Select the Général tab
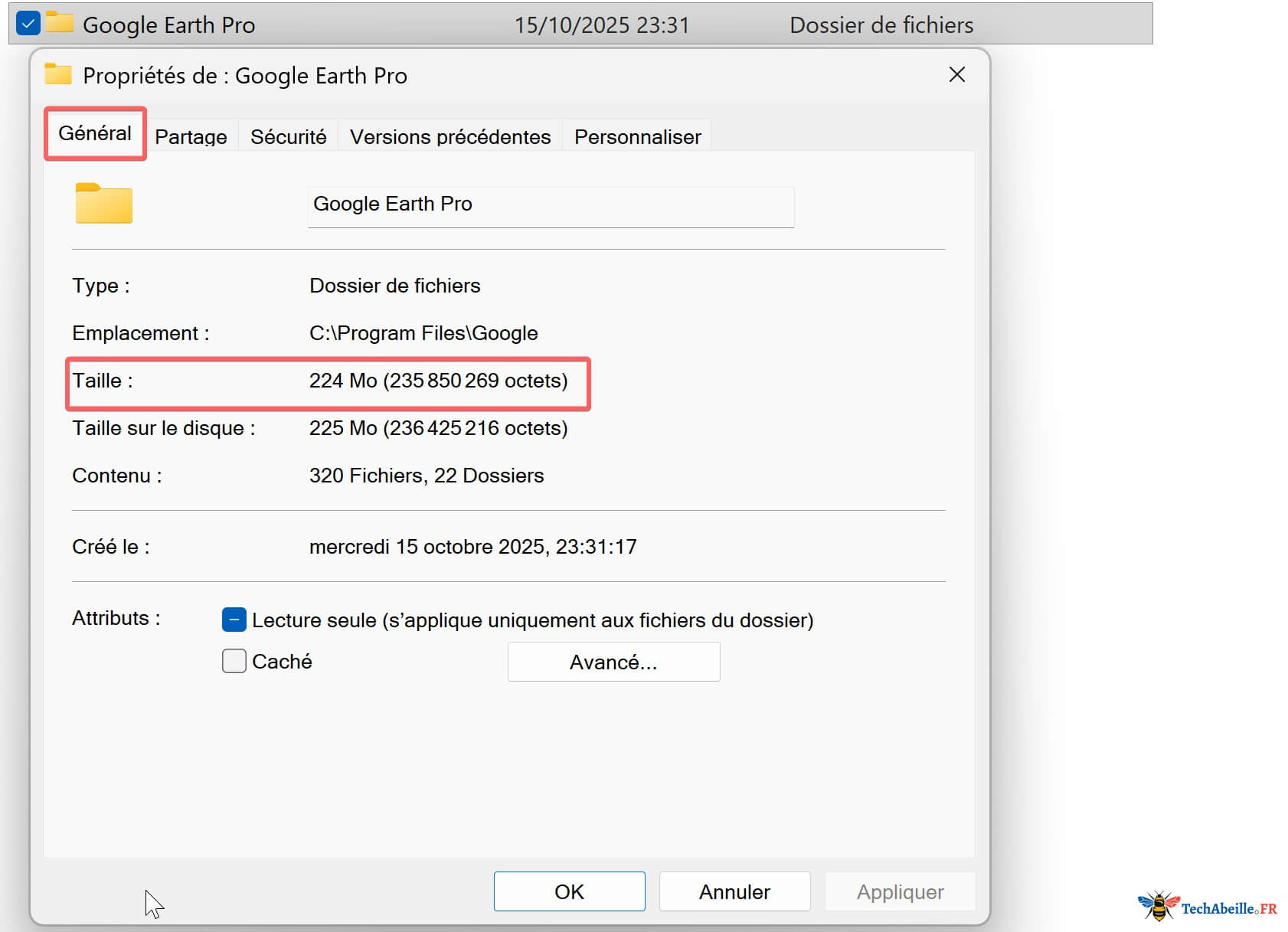 tap(95, 133)
